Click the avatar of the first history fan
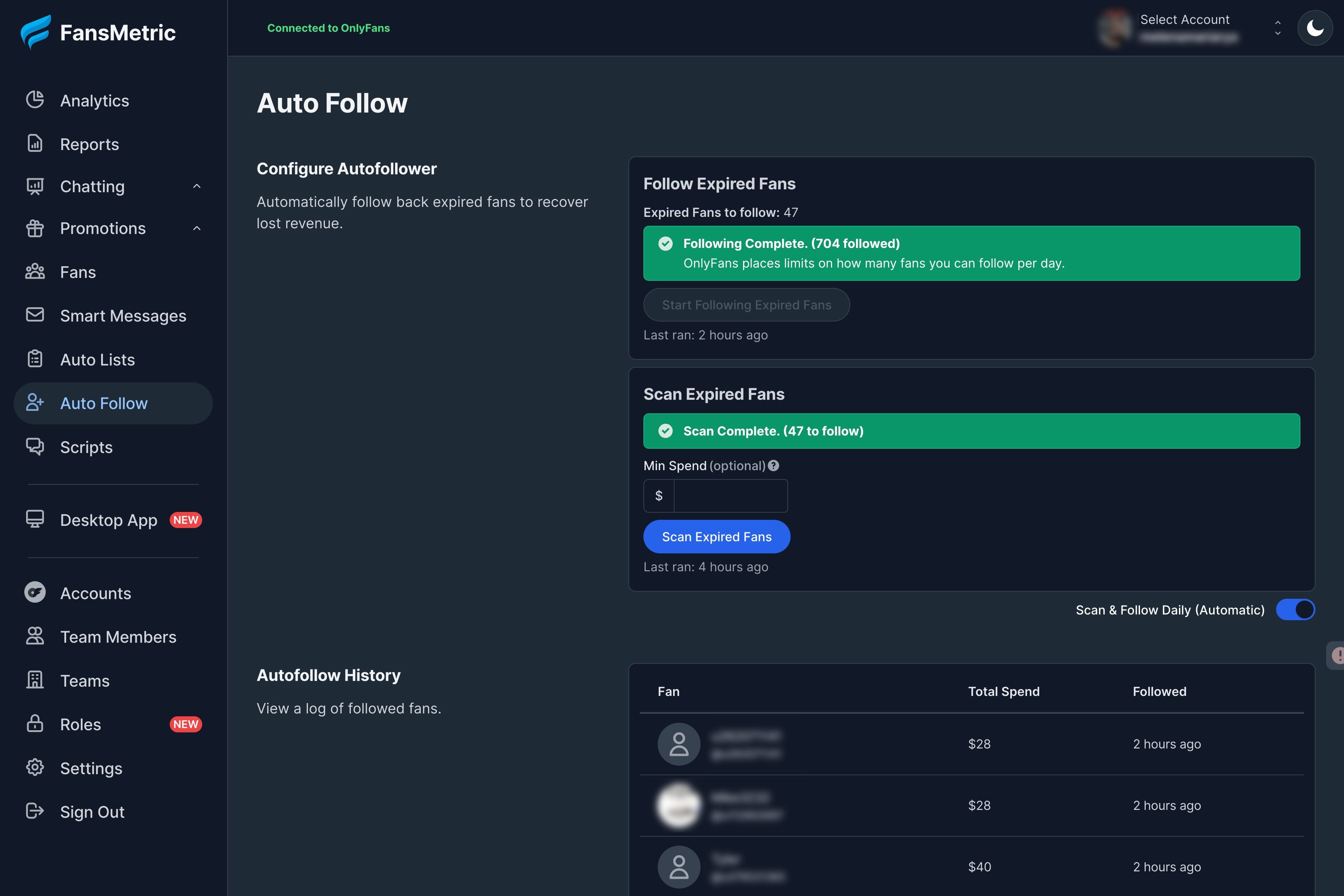Viewport: 1344px width, 896px height. tap(679, 744)
